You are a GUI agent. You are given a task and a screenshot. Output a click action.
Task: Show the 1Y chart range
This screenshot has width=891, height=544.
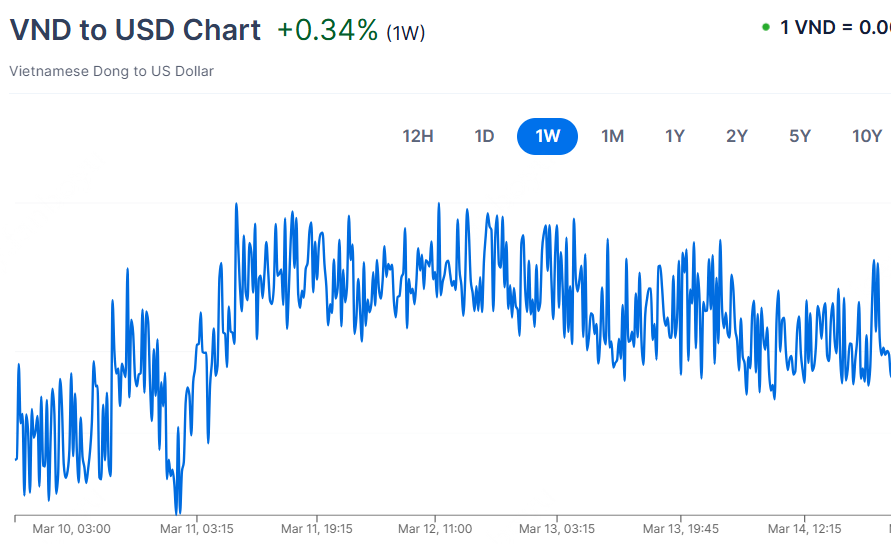(x=675, y=136)
